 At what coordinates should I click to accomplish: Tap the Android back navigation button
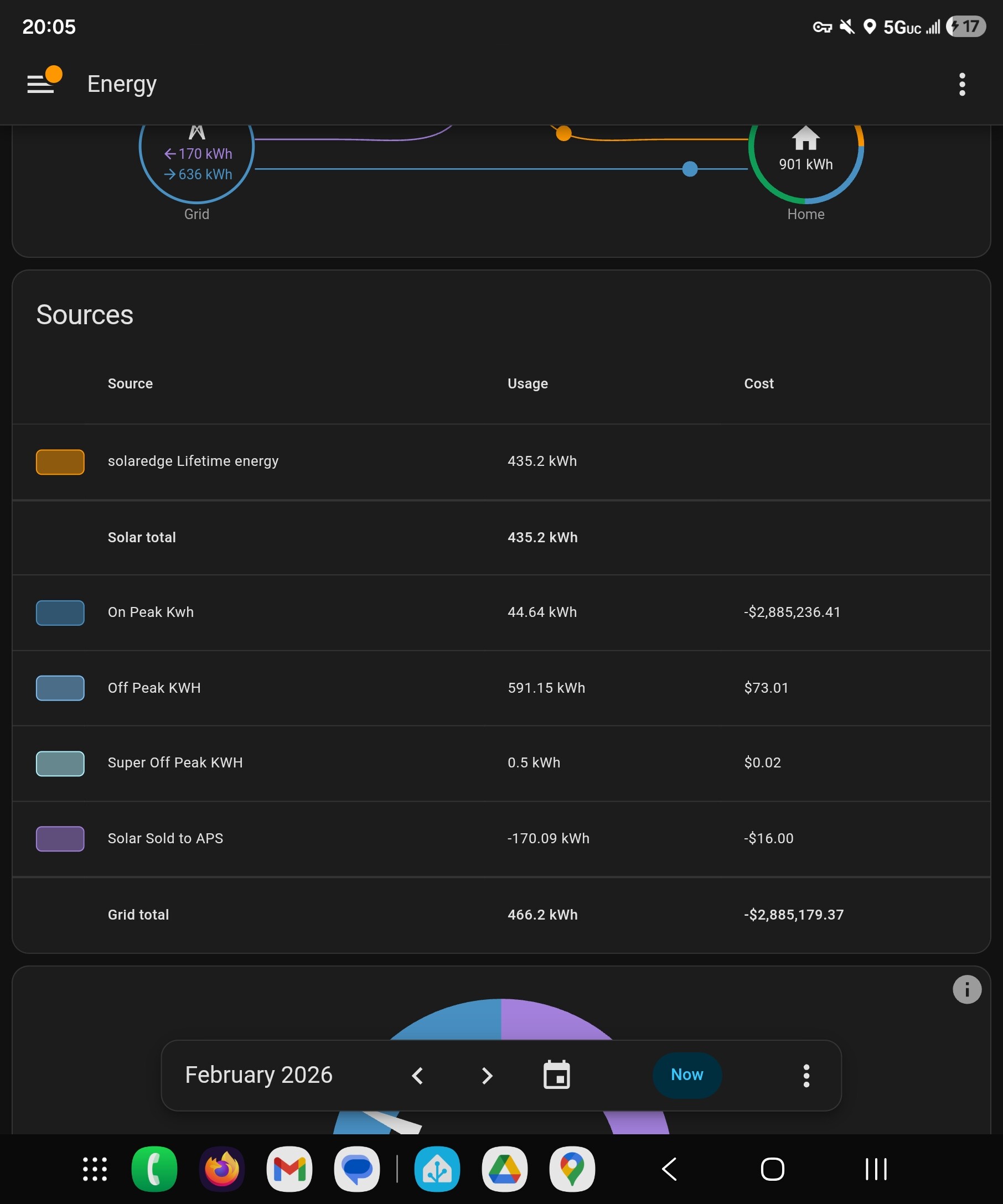[x=669, y=1169]
